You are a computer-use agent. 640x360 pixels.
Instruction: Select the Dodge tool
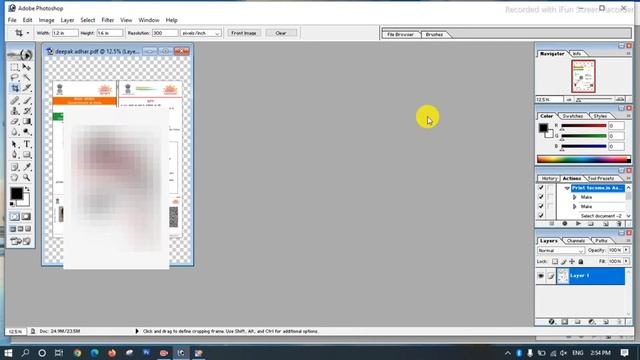pyautogui.click(x=27, y=132)
